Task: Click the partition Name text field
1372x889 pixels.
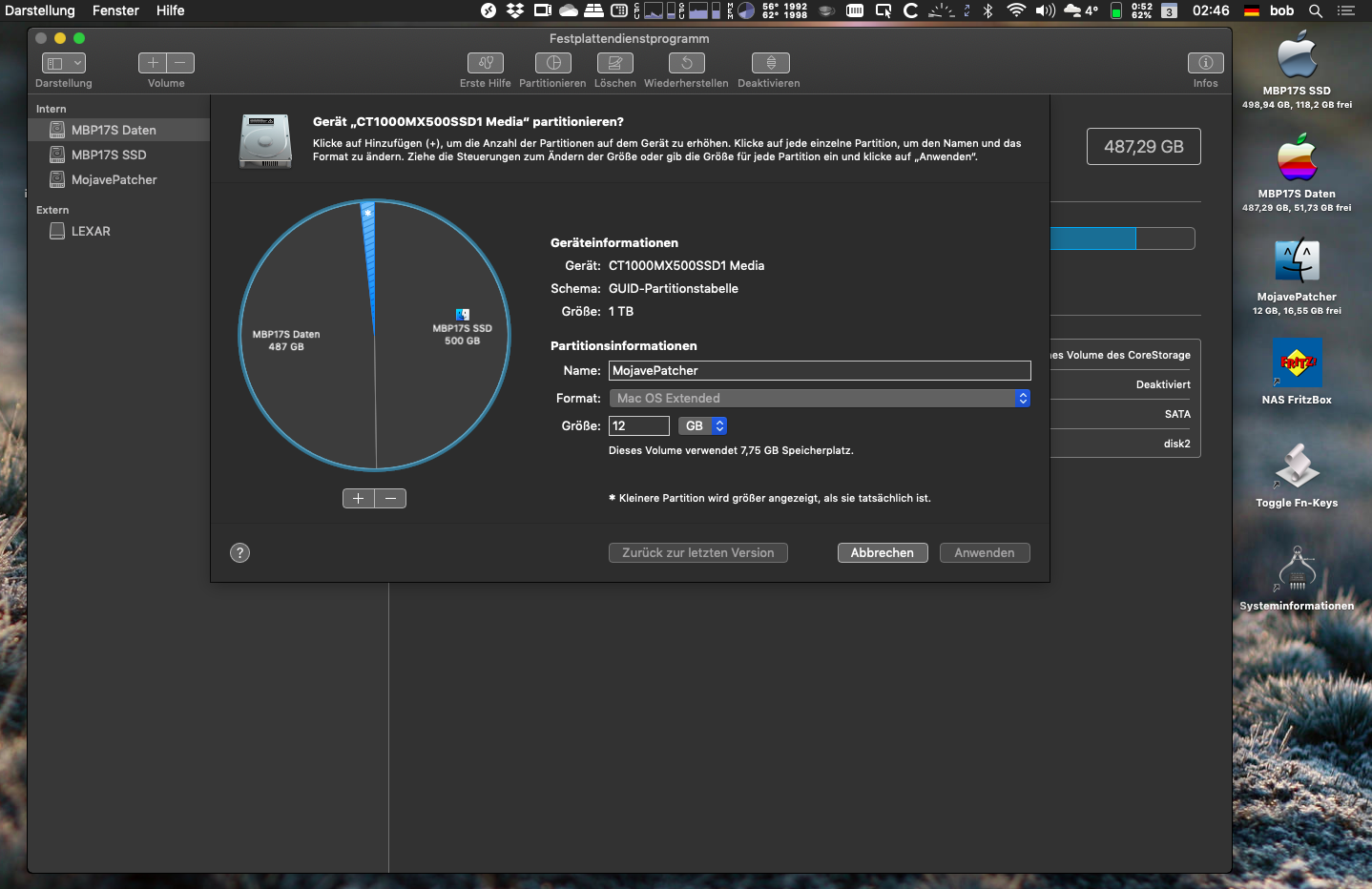Action: 819,371
